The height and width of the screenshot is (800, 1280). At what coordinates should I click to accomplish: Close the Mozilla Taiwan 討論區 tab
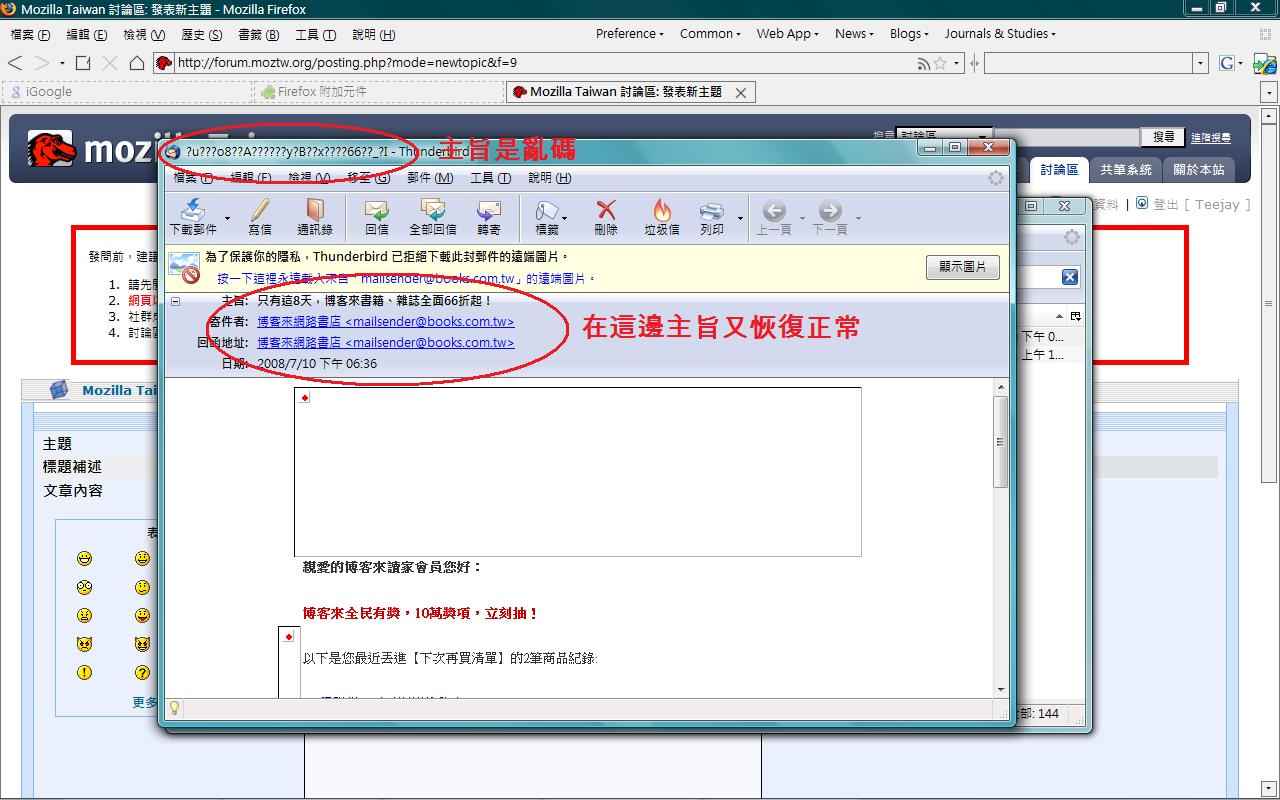coord(741,92)
